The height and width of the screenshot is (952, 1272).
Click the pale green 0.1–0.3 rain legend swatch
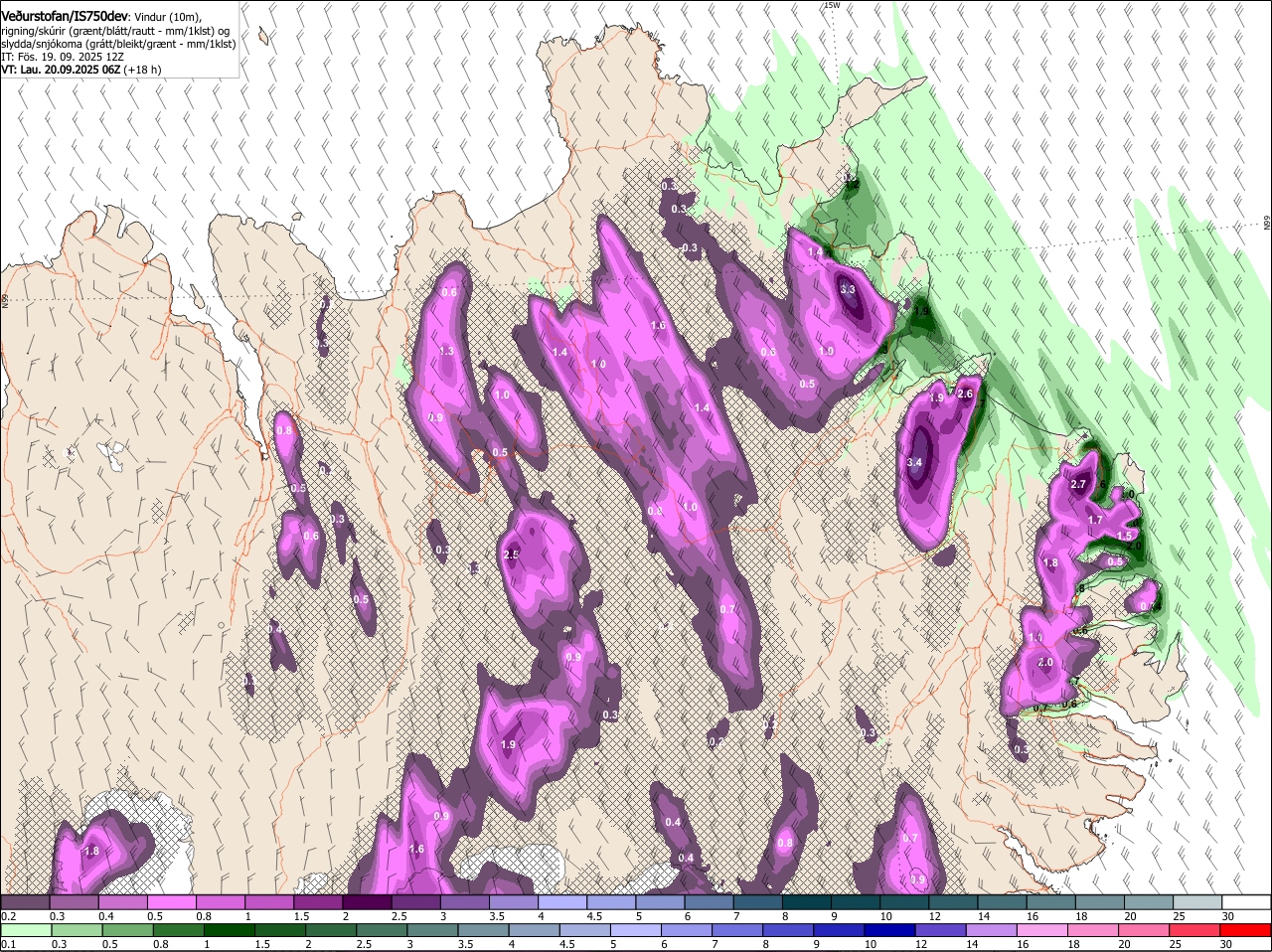click(27, 930)
